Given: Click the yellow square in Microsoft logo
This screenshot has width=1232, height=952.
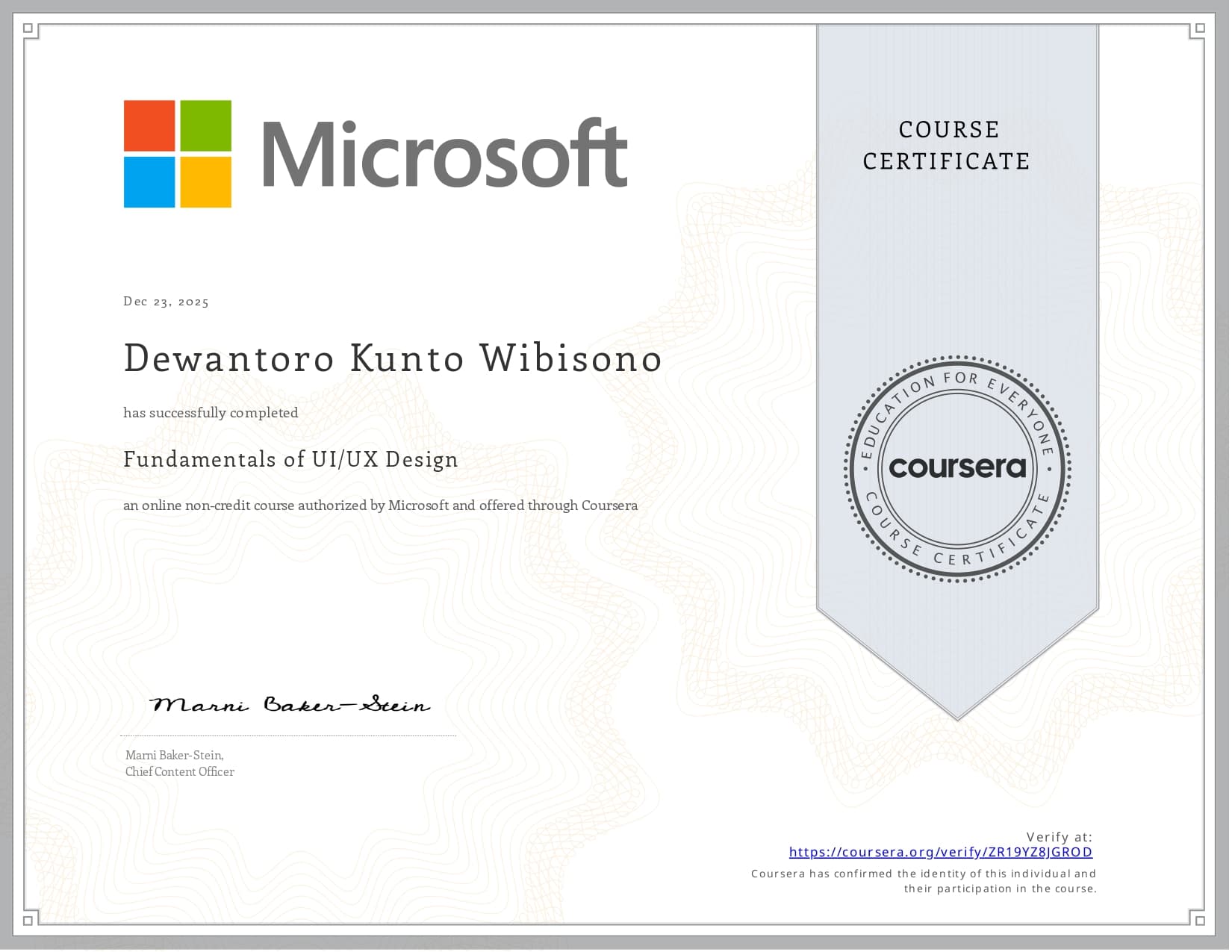Looking at the screenshot, I should coord(205,181).
